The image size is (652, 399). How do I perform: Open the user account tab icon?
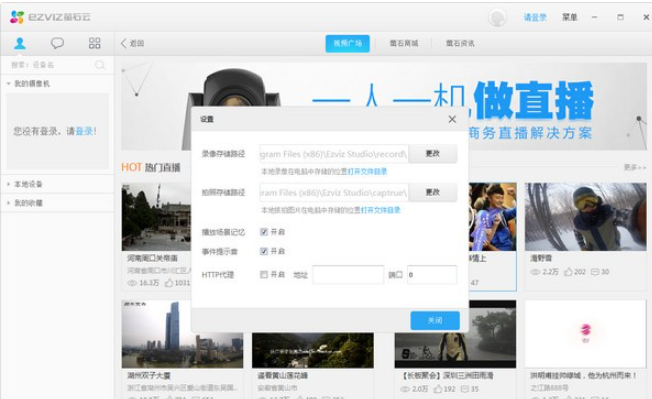[x=20, y=43]
